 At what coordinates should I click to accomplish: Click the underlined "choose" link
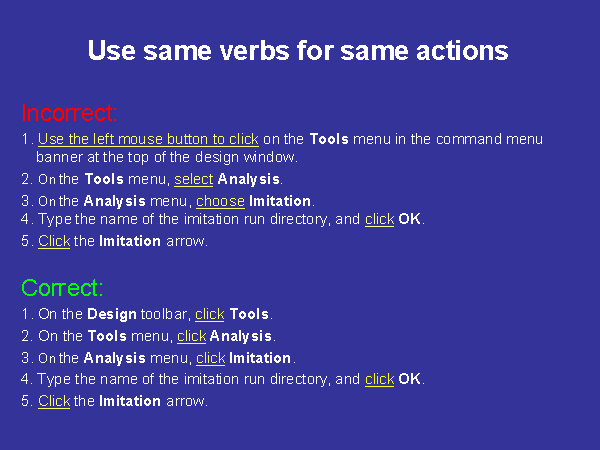tap(220, 201)
